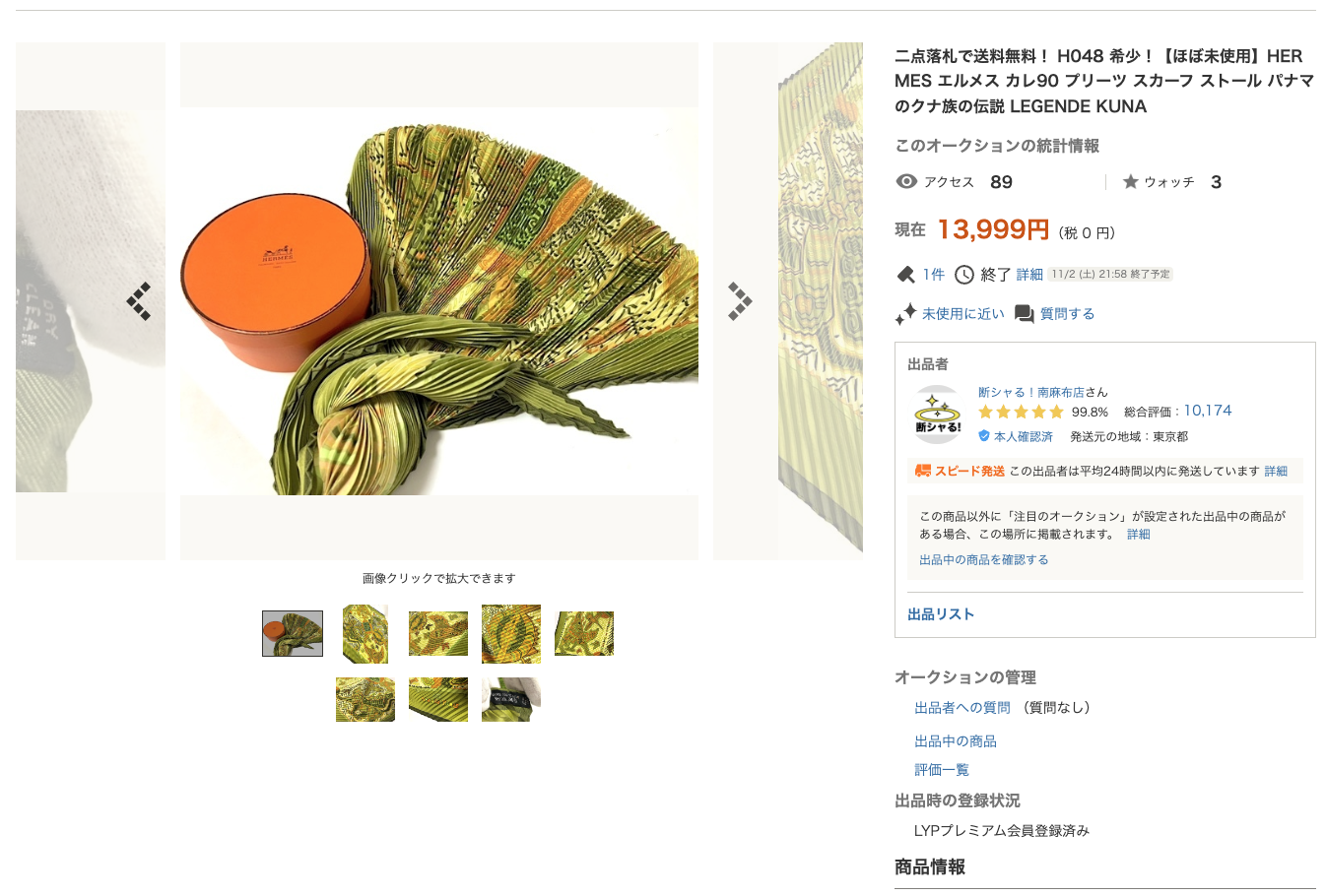The width and height of the screenshot is (1326, 896).
Task: Select the first scarf-with-box thumbnail
Action: pyautogui.click(x=293, y=633)
